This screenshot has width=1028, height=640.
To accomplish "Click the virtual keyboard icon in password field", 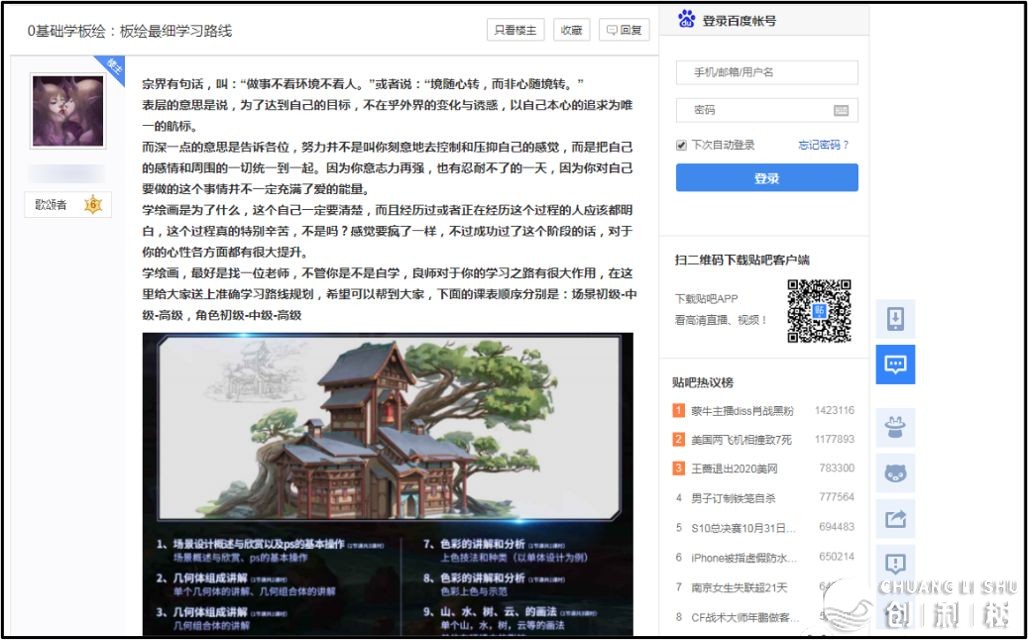I will click(841, 110).
